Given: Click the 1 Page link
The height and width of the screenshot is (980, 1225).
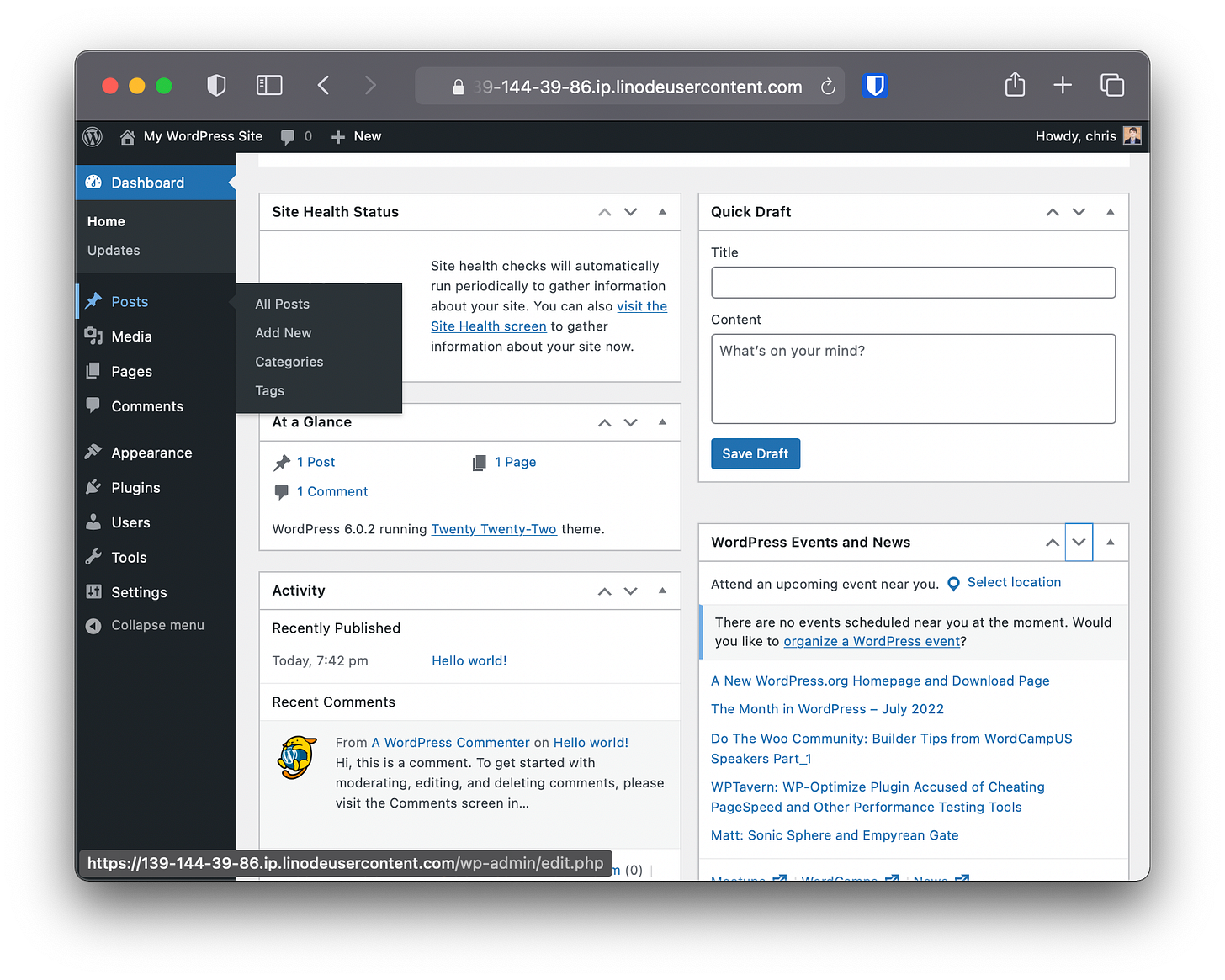Looking at the screenshot, I should coord(515,462).
